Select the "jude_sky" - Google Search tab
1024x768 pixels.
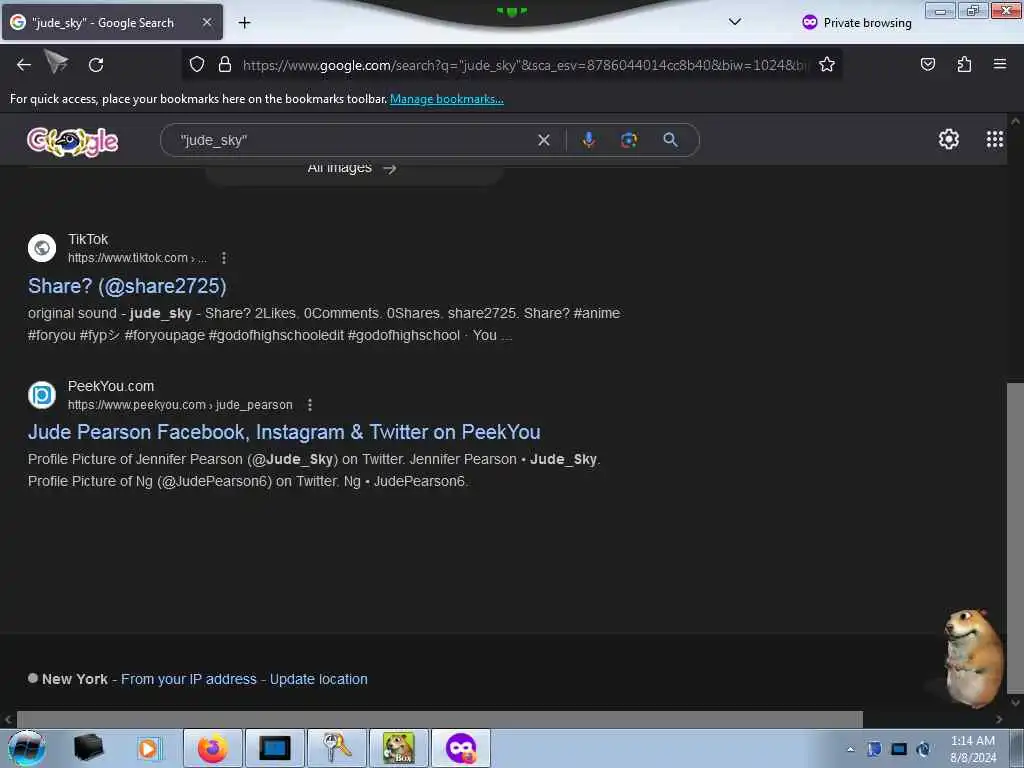(x=112, y=22)
